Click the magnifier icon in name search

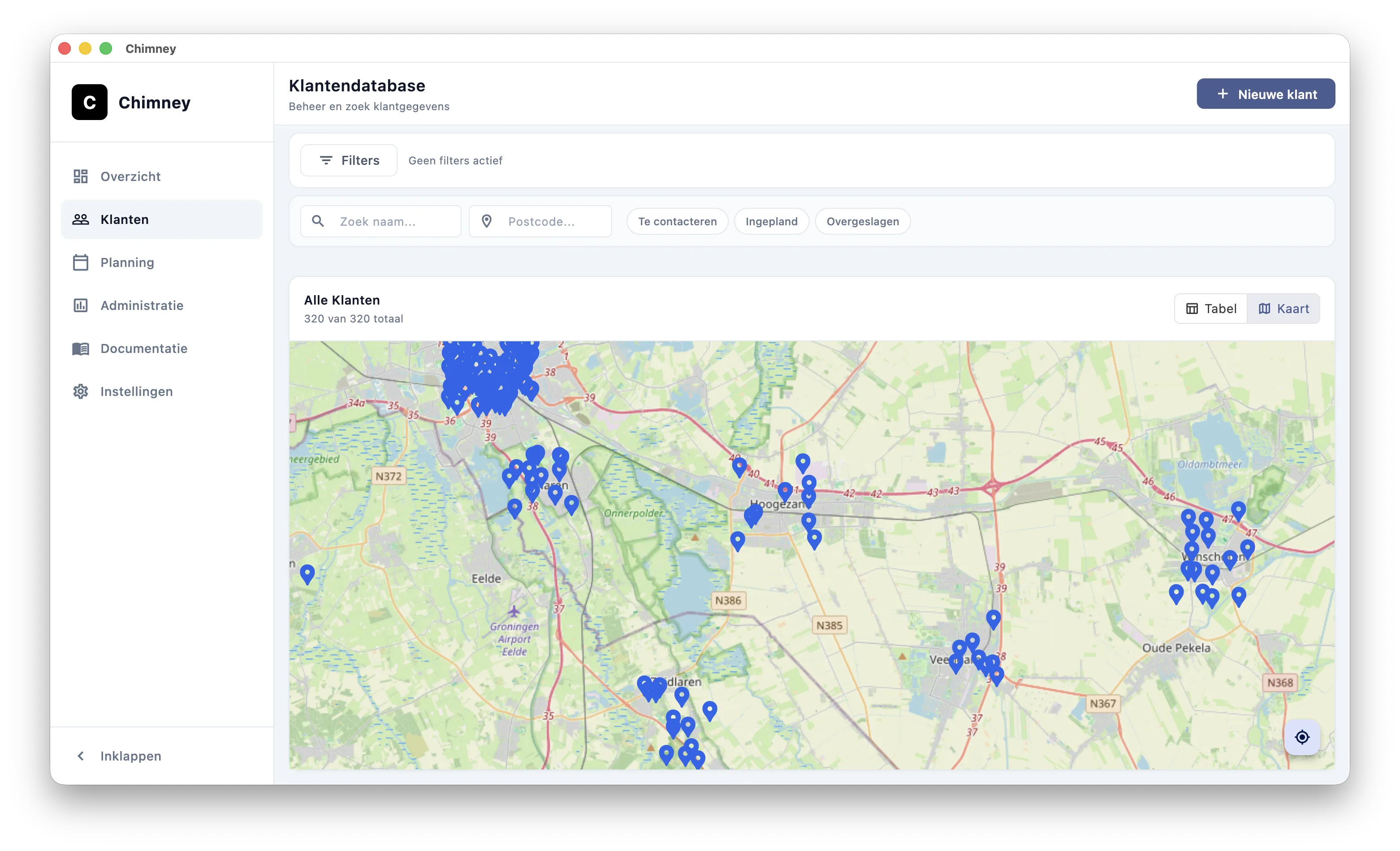pos(318,221)
